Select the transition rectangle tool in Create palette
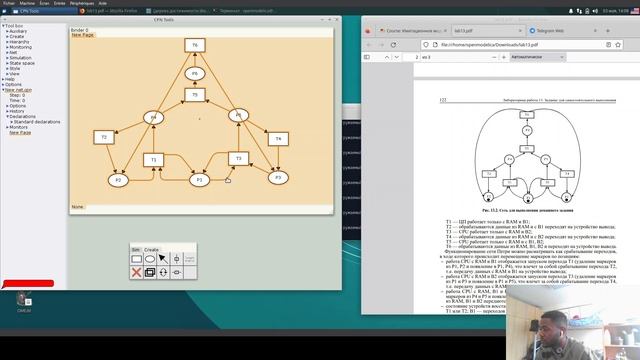This screenshot has height=360, width=640. pyautogui.click(x=137, y=259)
